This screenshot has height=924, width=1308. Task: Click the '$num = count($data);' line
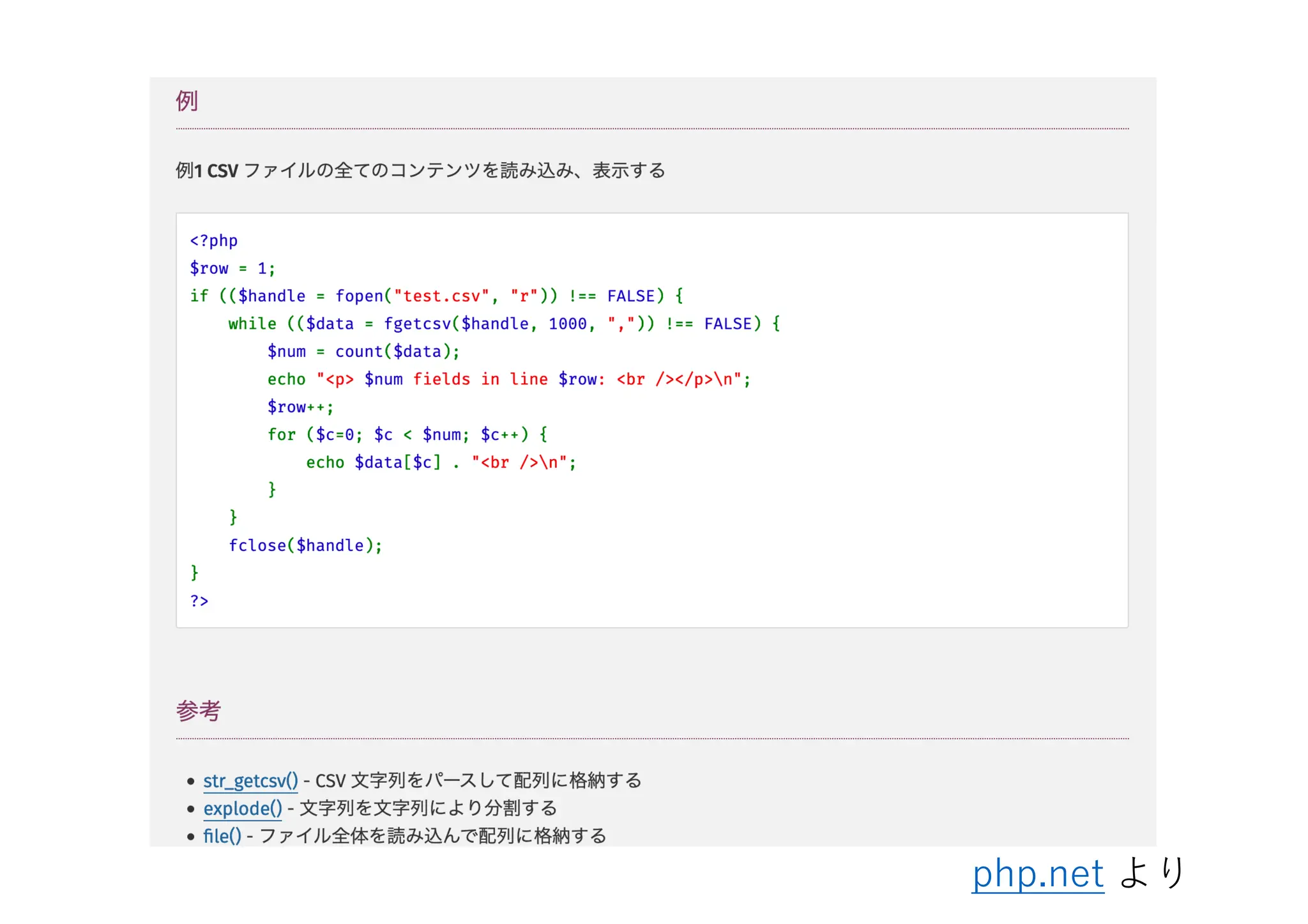pos(363,351)
